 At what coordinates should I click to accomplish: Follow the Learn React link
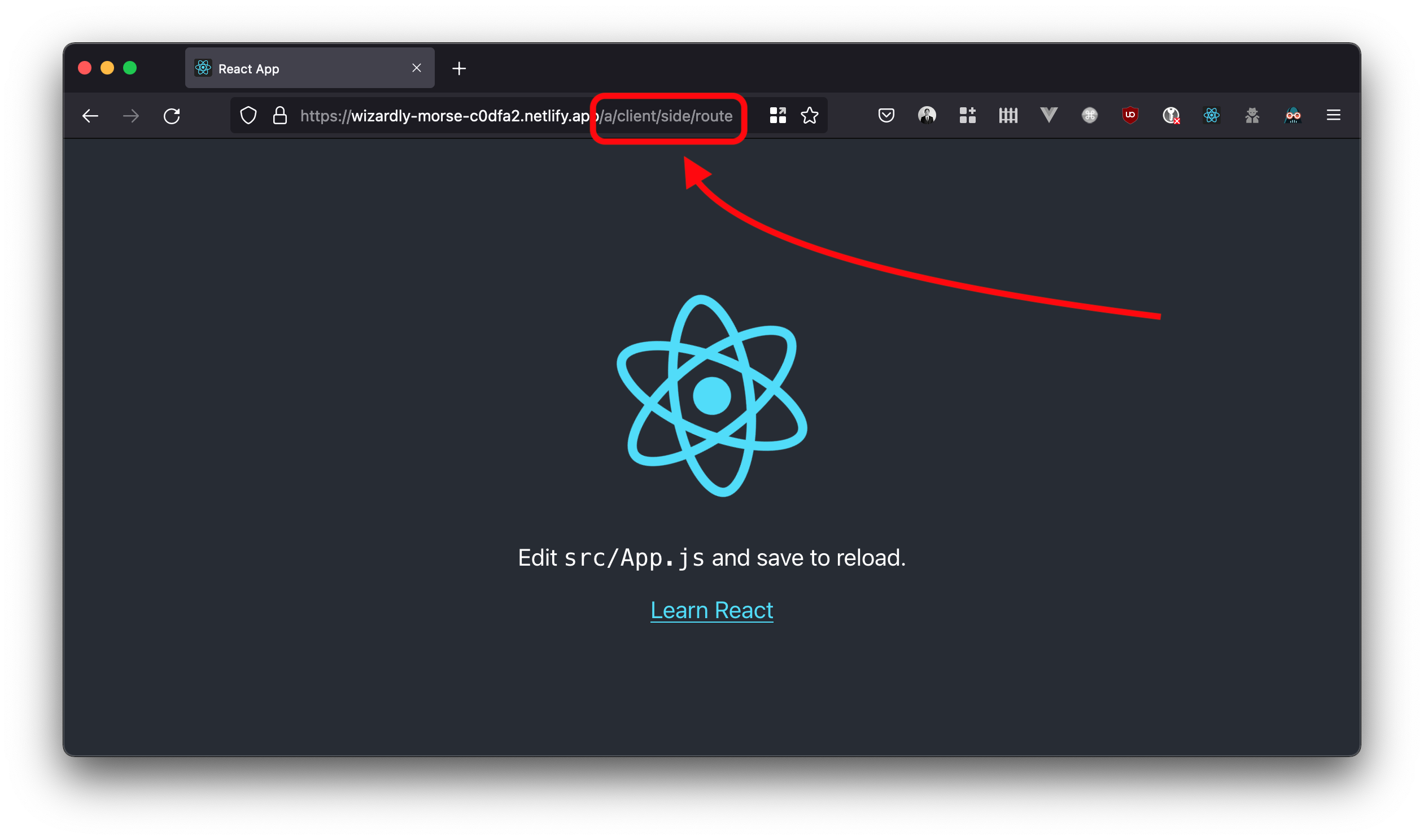tap(711, 610)
